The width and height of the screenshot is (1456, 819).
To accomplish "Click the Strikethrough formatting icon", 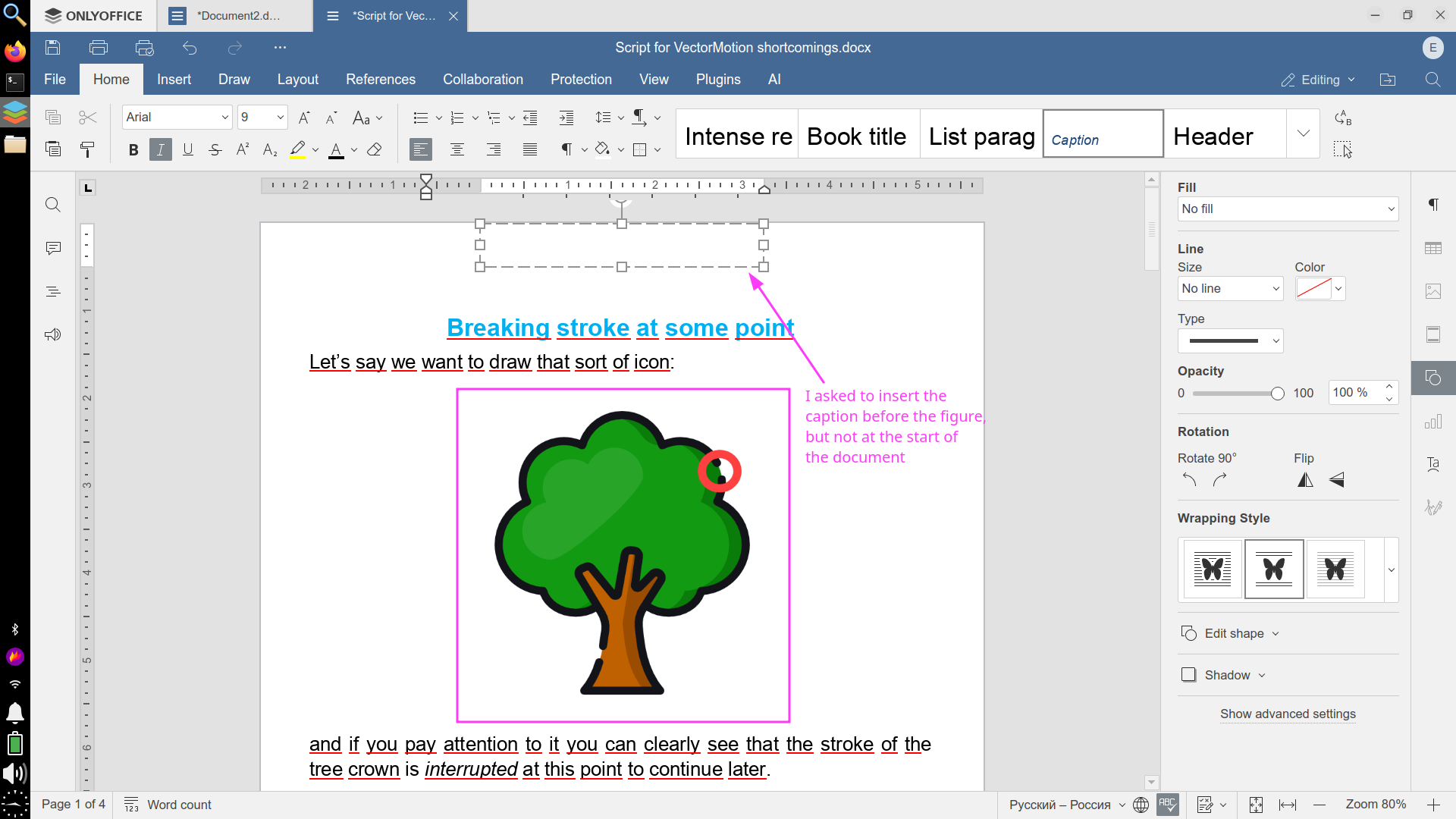I will (x=215, y=149).
